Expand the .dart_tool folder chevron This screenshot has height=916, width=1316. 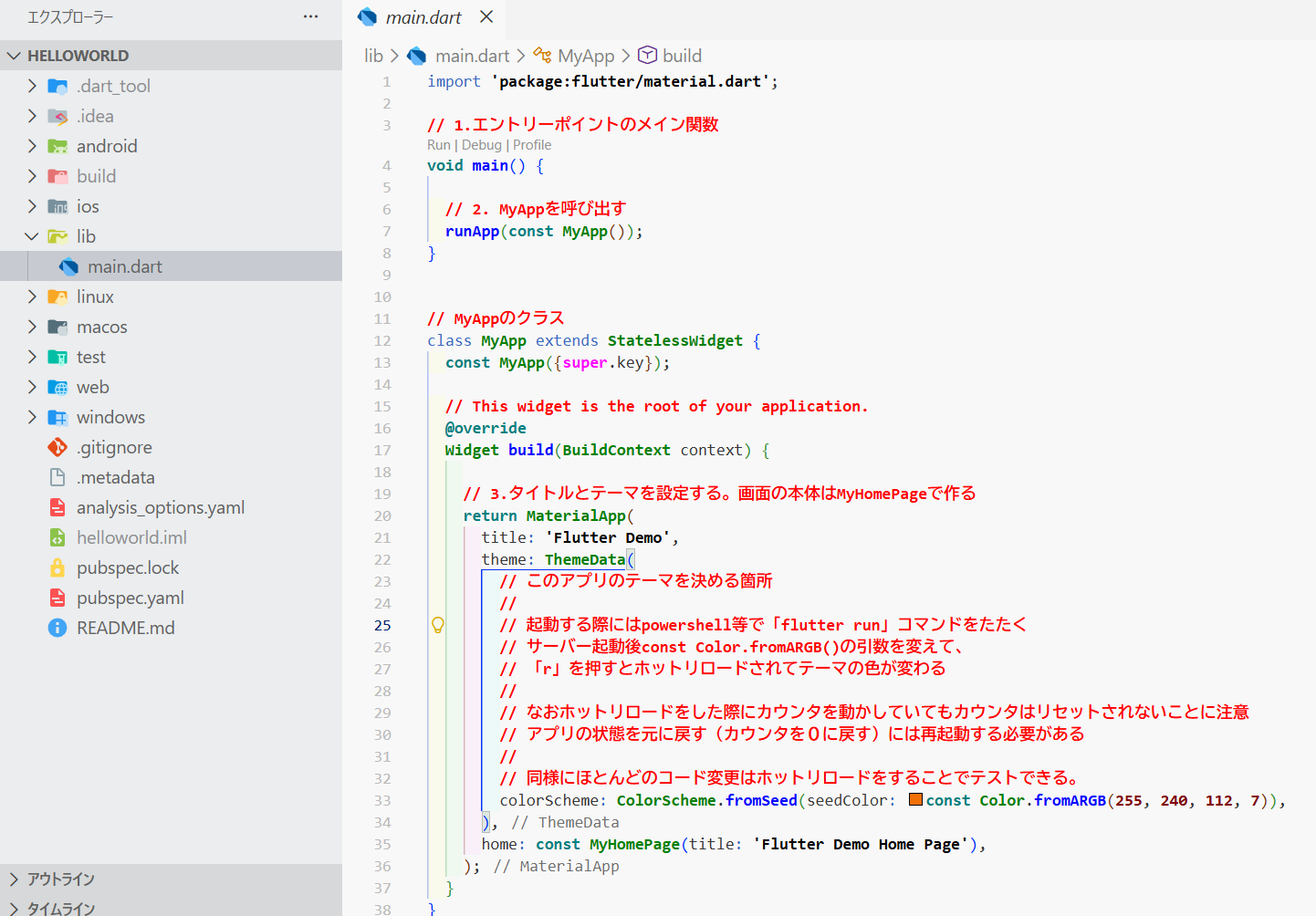click(x=32, y=86)
